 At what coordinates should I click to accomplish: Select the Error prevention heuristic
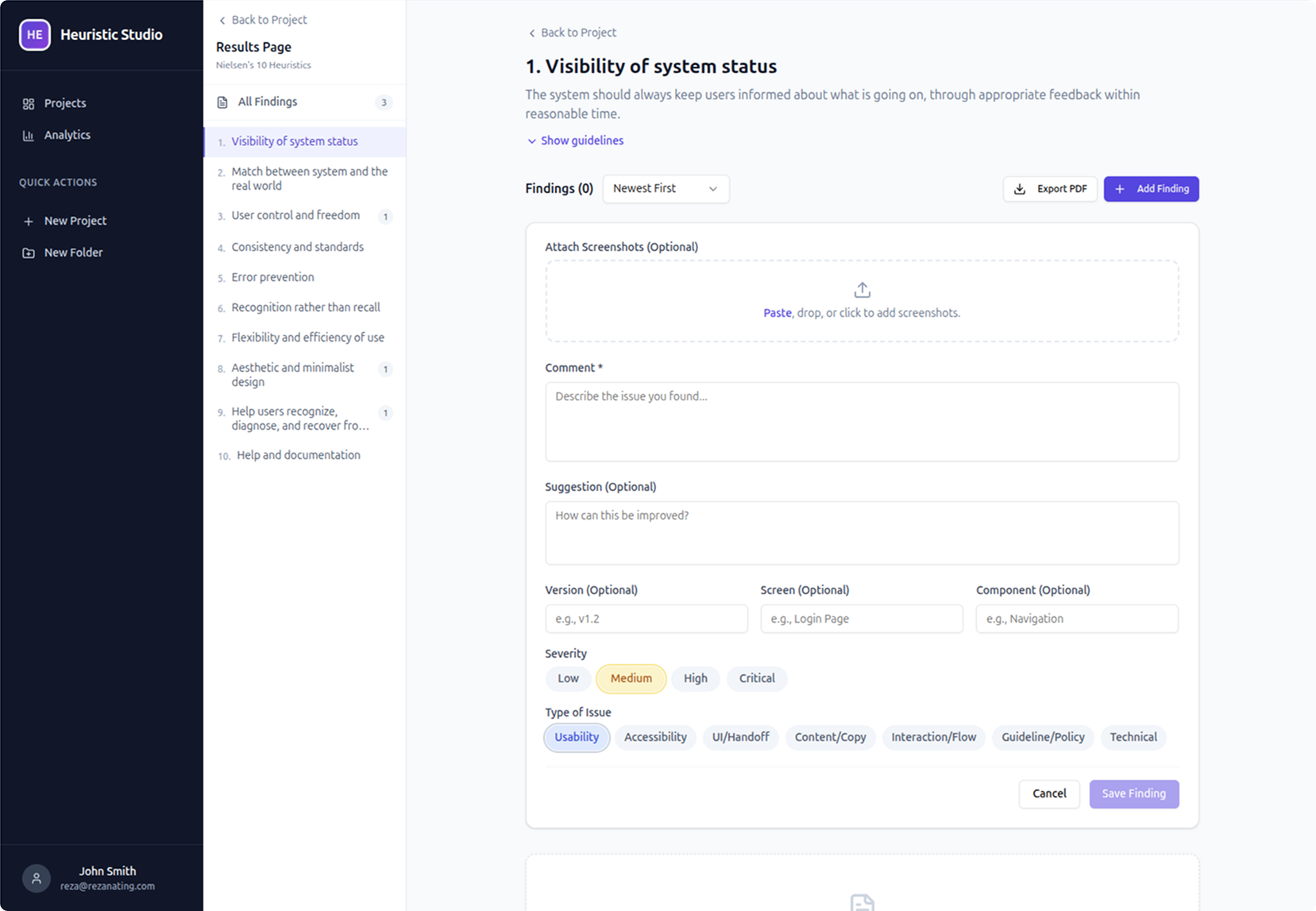[272, 276]
